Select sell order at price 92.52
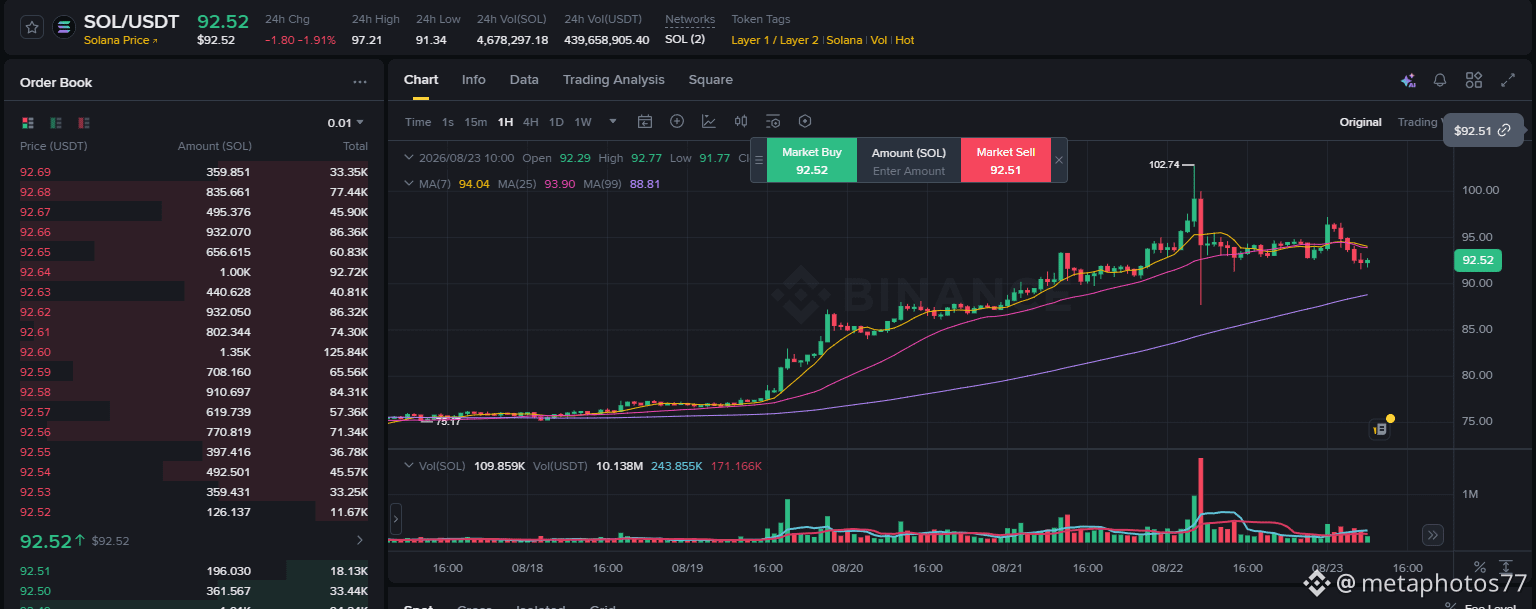This screenshot has width=1536, height=609. coord(194,512)
